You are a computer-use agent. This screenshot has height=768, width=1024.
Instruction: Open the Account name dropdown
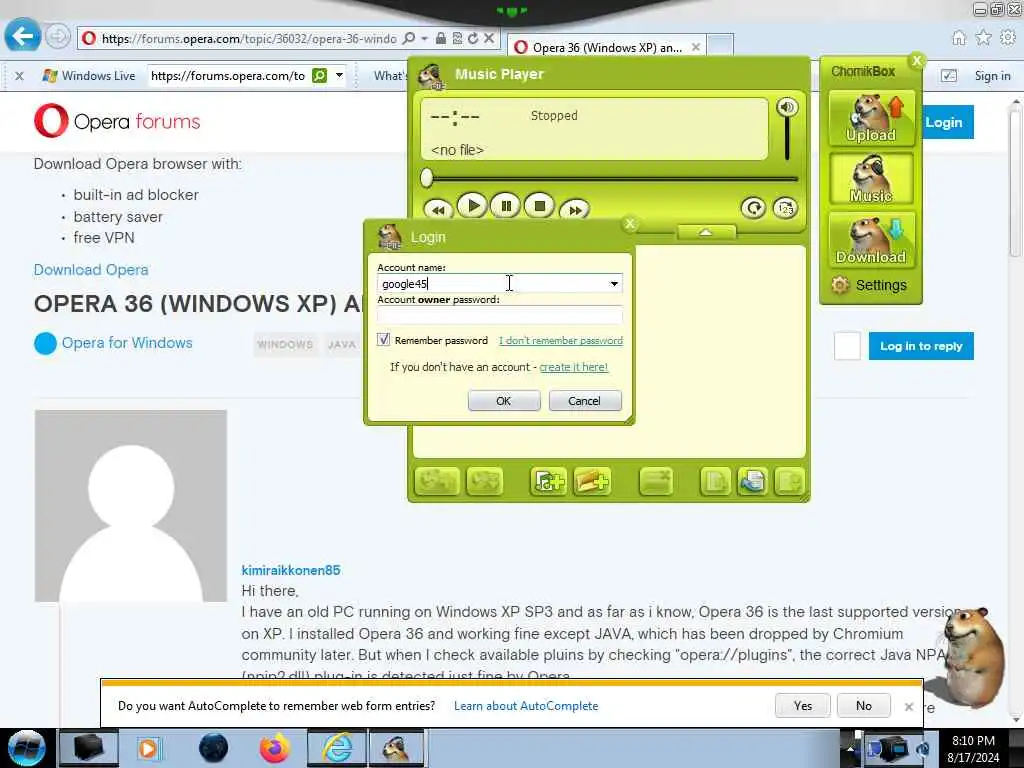(x=614, y=283)
